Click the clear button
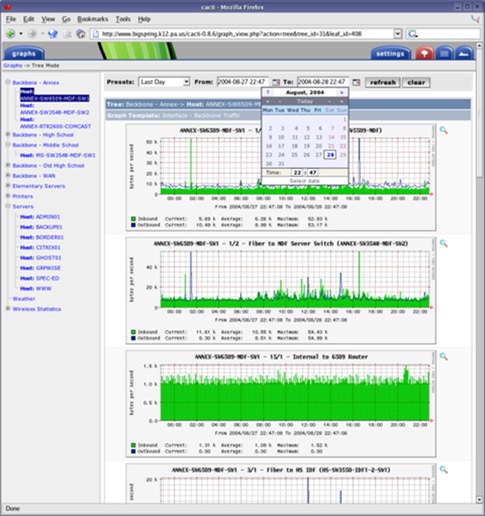485x516 pixels. click(416, 82)
